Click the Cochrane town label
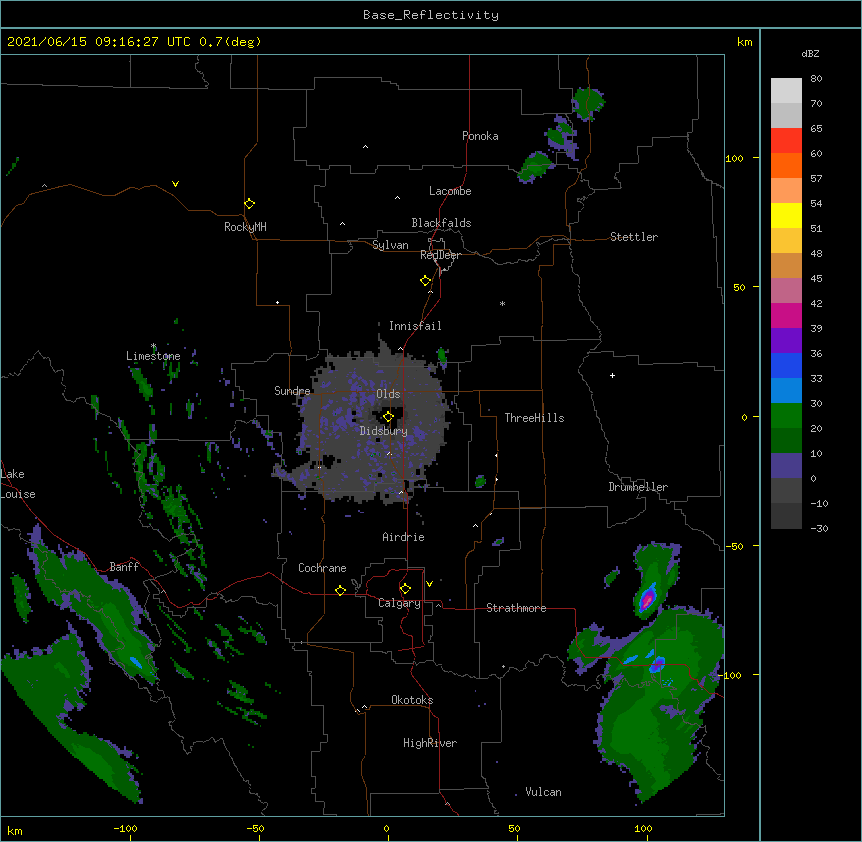This screenshot has width=862, height=842. pyautogui.click(x=322, y=568)
